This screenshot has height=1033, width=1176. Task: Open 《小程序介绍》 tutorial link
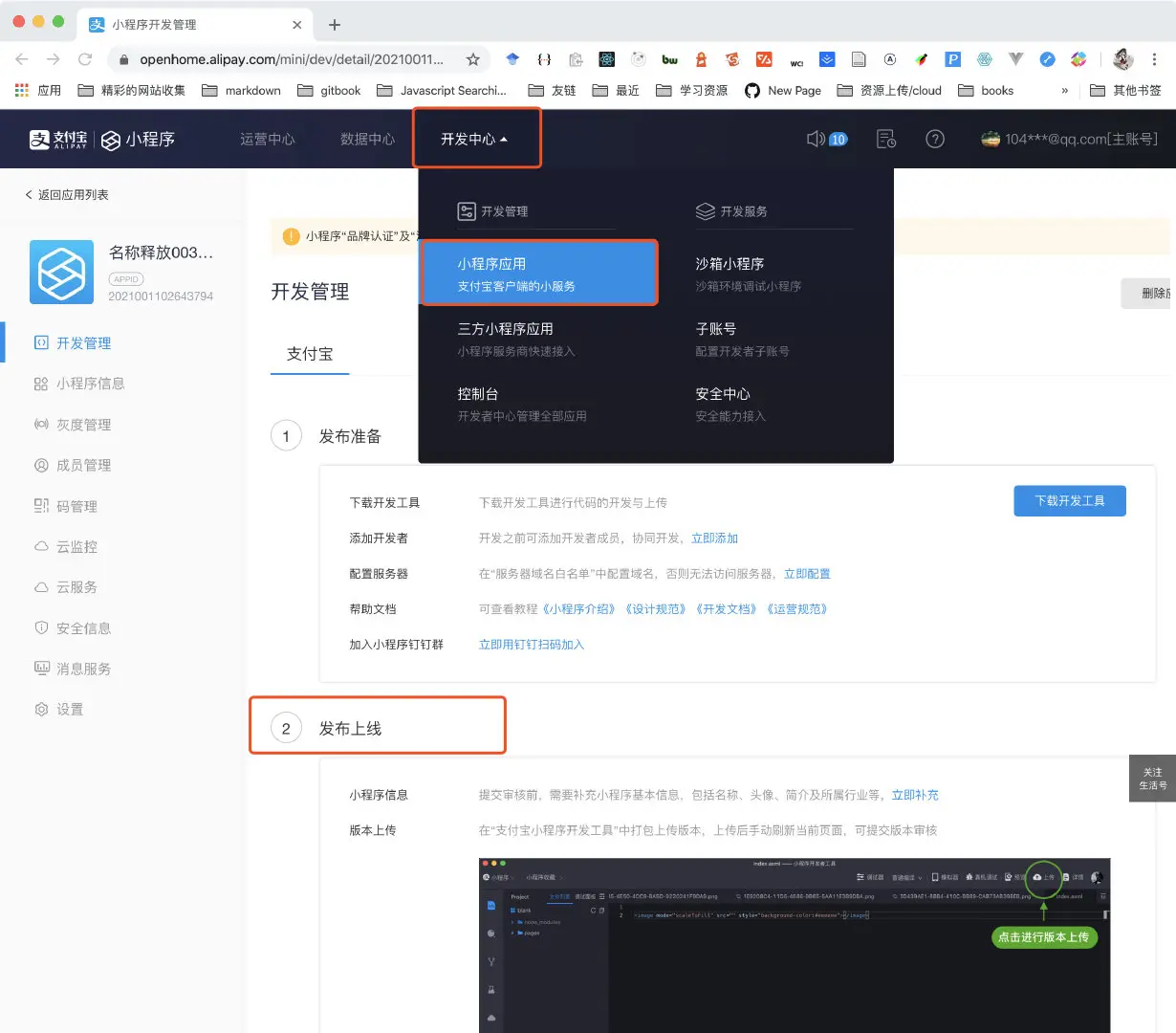pos(579,609)
